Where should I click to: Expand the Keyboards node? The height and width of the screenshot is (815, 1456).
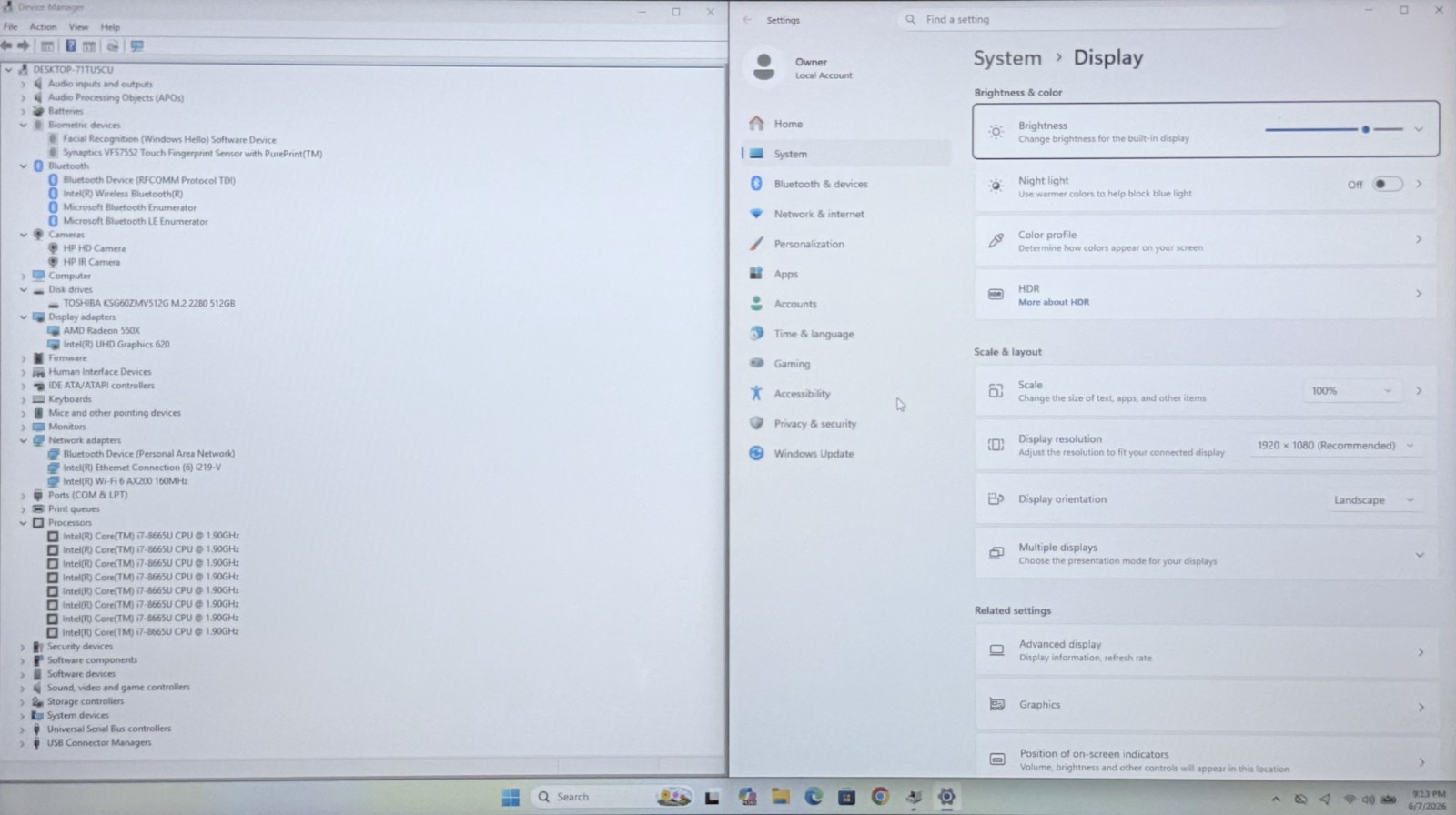tap(24, 399)
